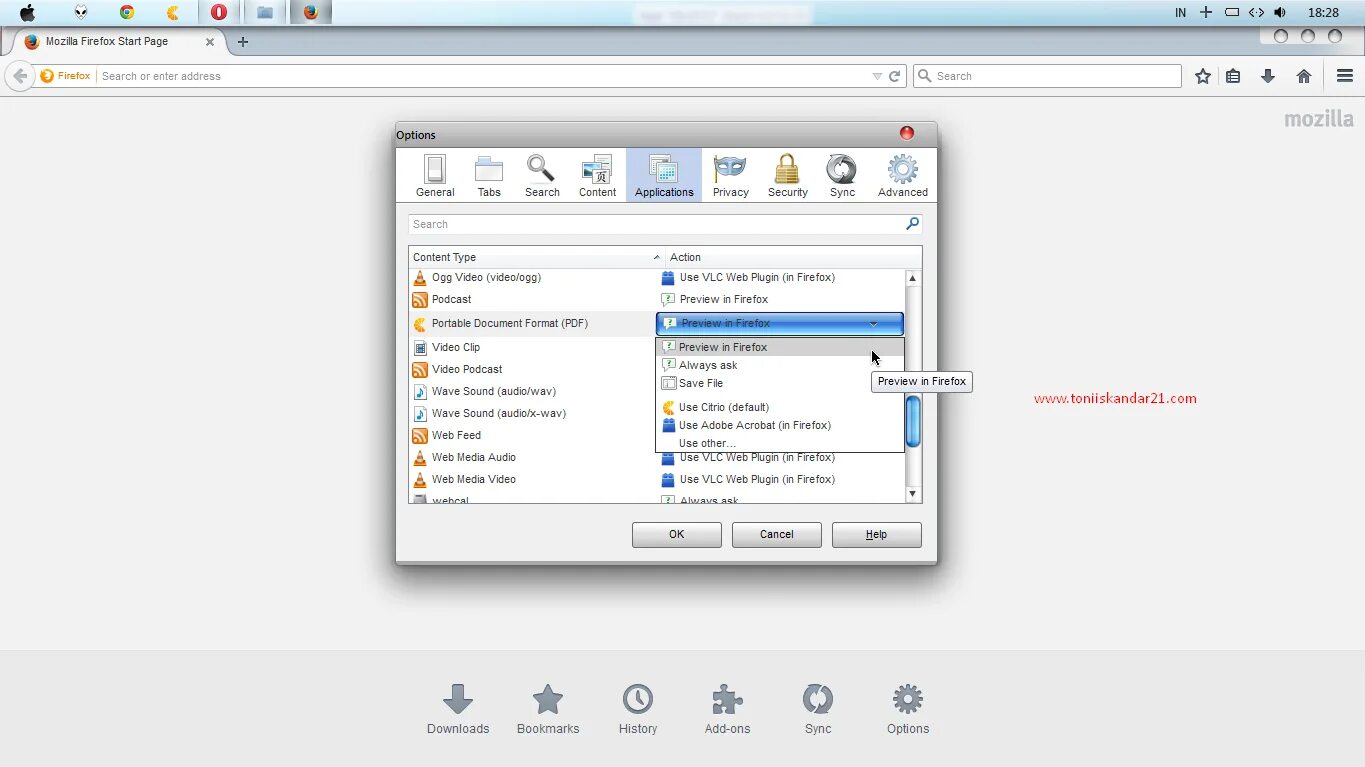Show bookmarks list icon

point(1234,76)
